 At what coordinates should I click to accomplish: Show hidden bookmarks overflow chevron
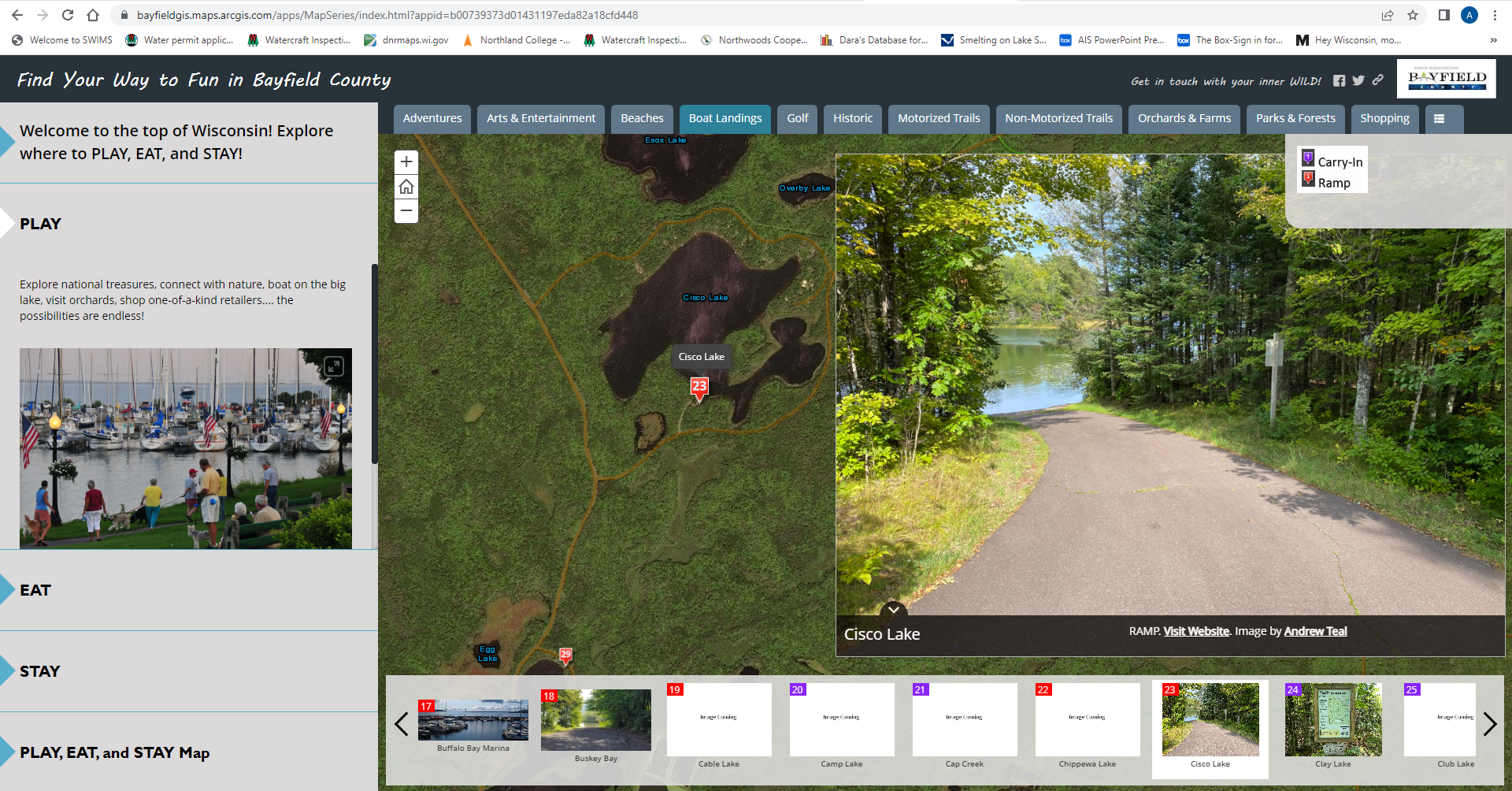pos(1493,40)
